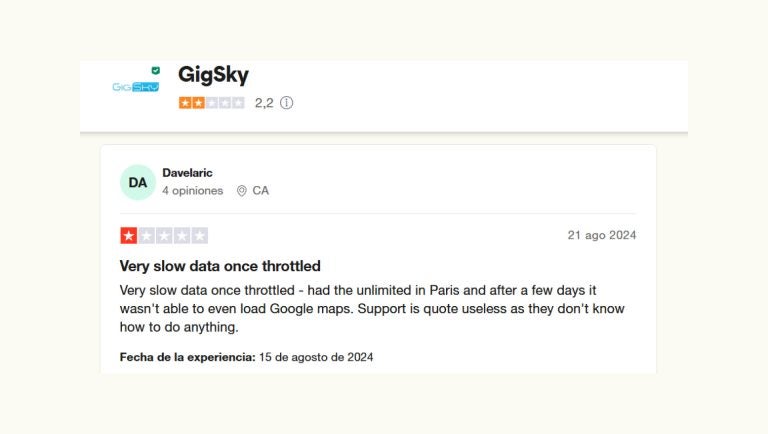
Task: Open the review titled Very slow data once throttled
Action: (x=220, y=266)
